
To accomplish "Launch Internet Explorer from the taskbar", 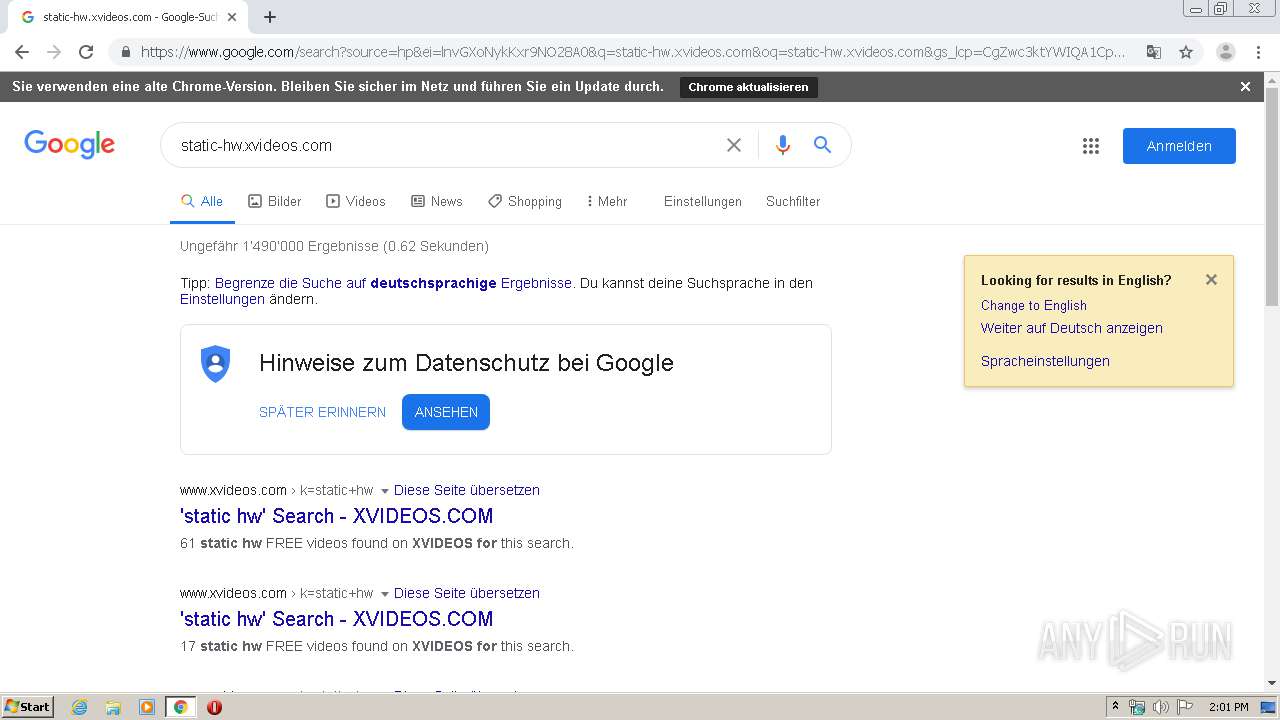I will pyautogui.click(x=79, y=707).
